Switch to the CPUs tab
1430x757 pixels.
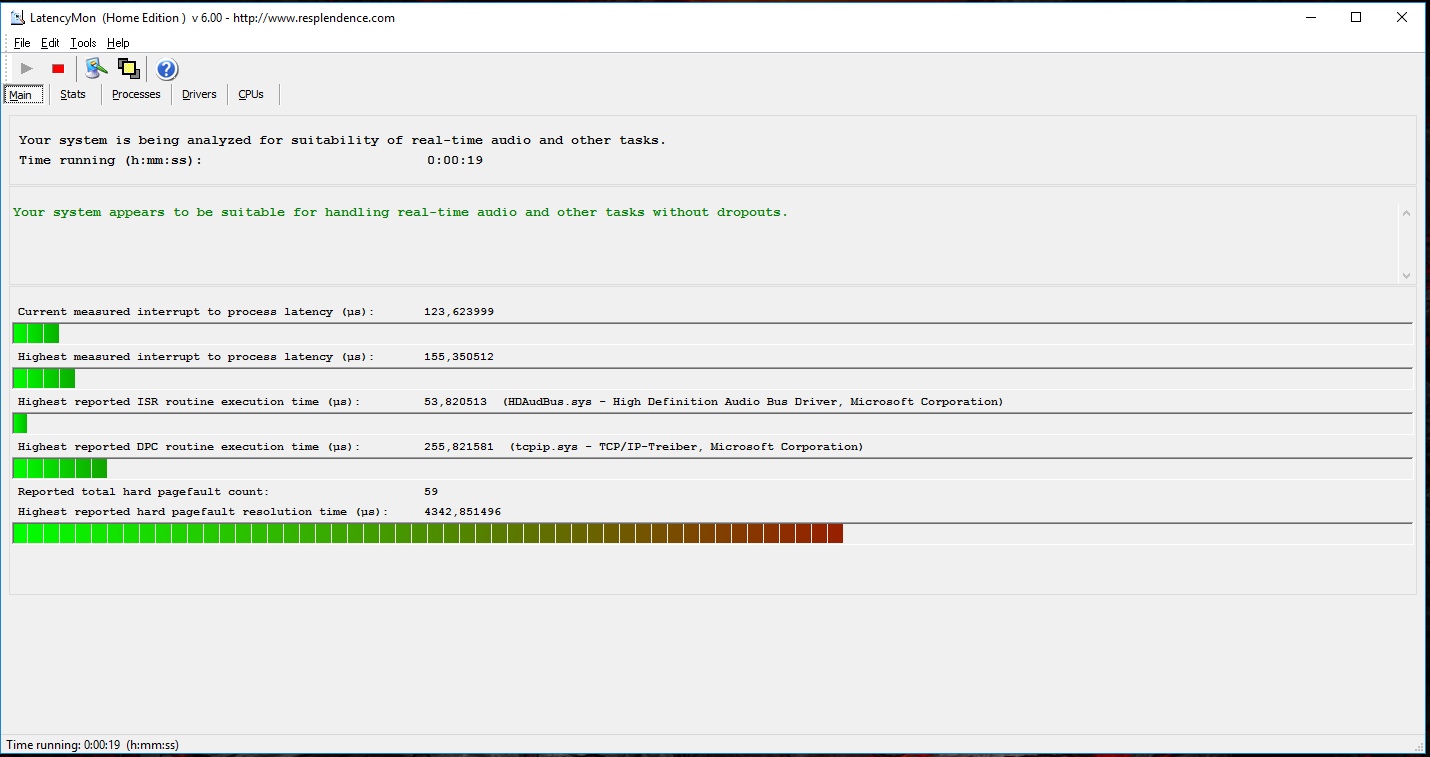coord(251,94)
